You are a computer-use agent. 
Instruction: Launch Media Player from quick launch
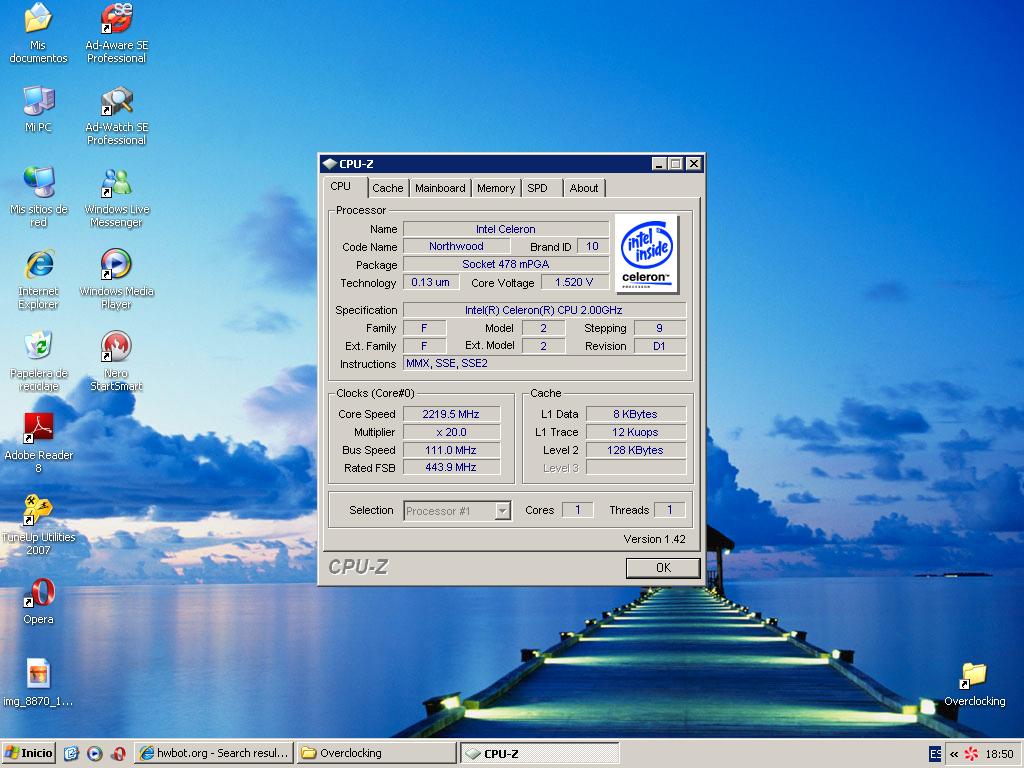(95, 754)
